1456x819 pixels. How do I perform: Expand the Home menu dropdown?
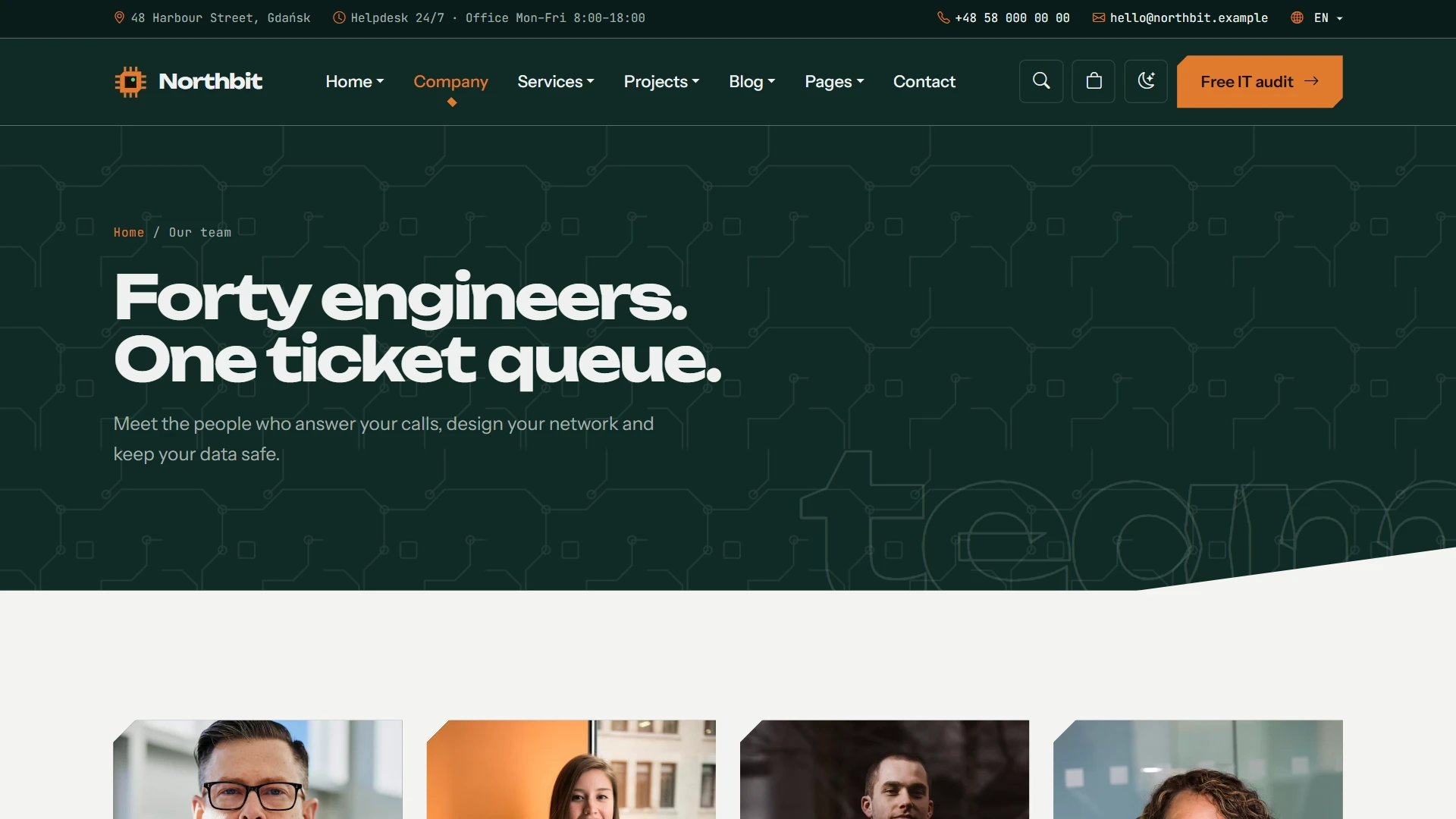[x=355, y=81]
